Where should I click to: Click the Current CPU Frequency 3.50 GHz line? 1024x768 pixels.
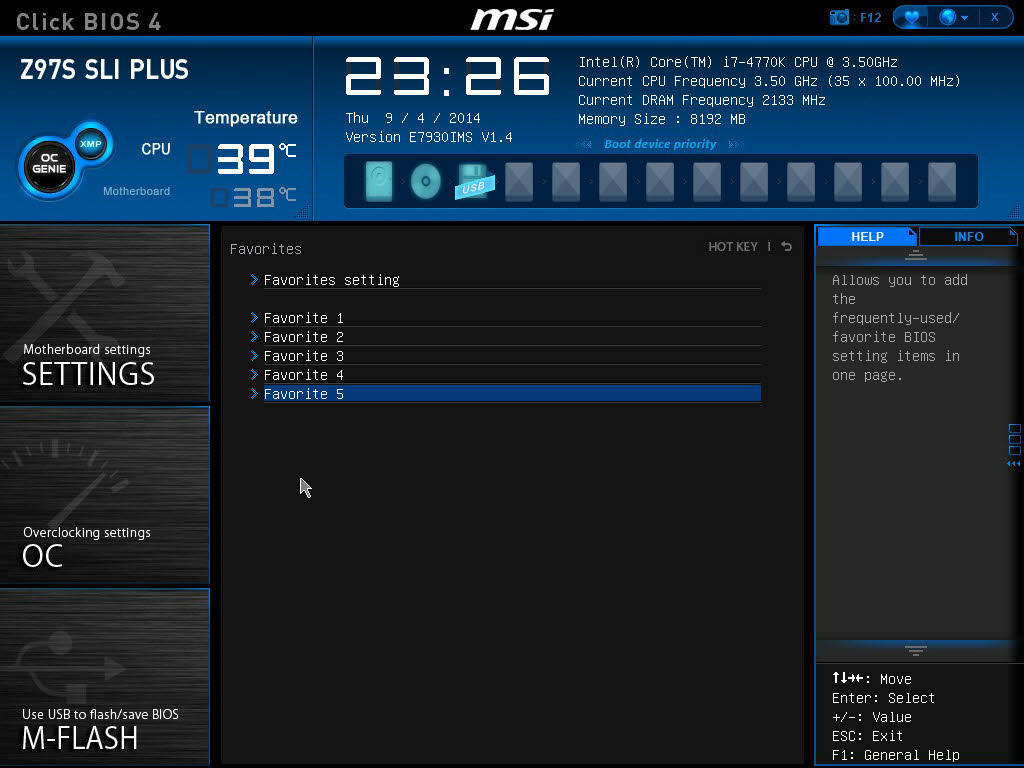(769, 81)
